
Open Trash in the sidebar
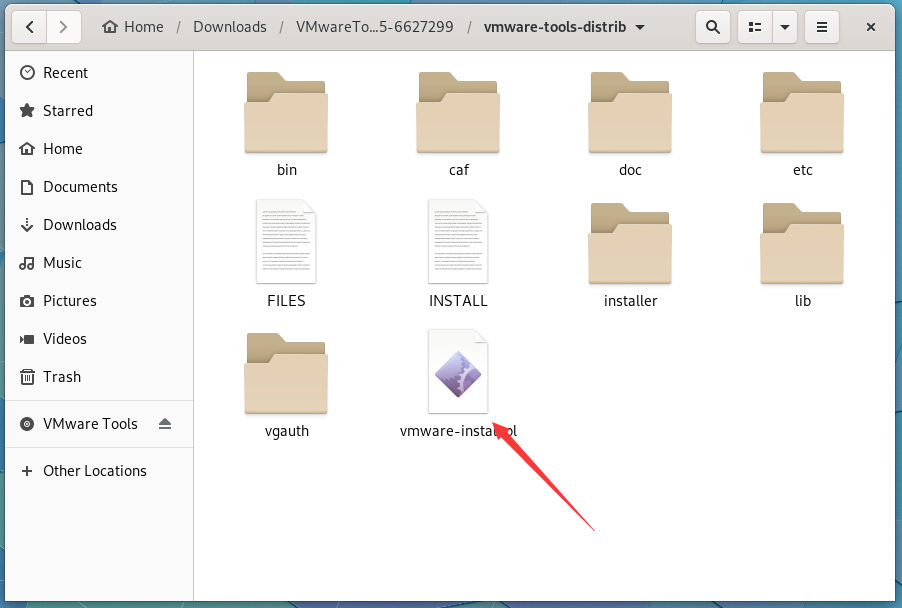point(99,376)
